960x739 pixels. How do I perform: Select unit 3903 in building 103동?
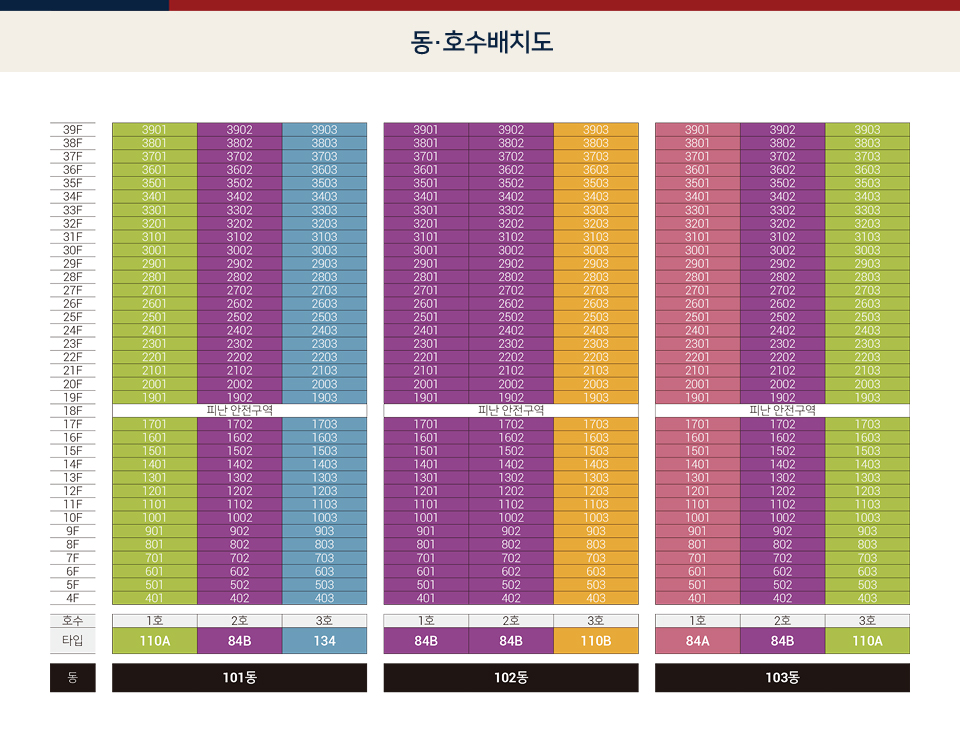(x=868, y=129)
